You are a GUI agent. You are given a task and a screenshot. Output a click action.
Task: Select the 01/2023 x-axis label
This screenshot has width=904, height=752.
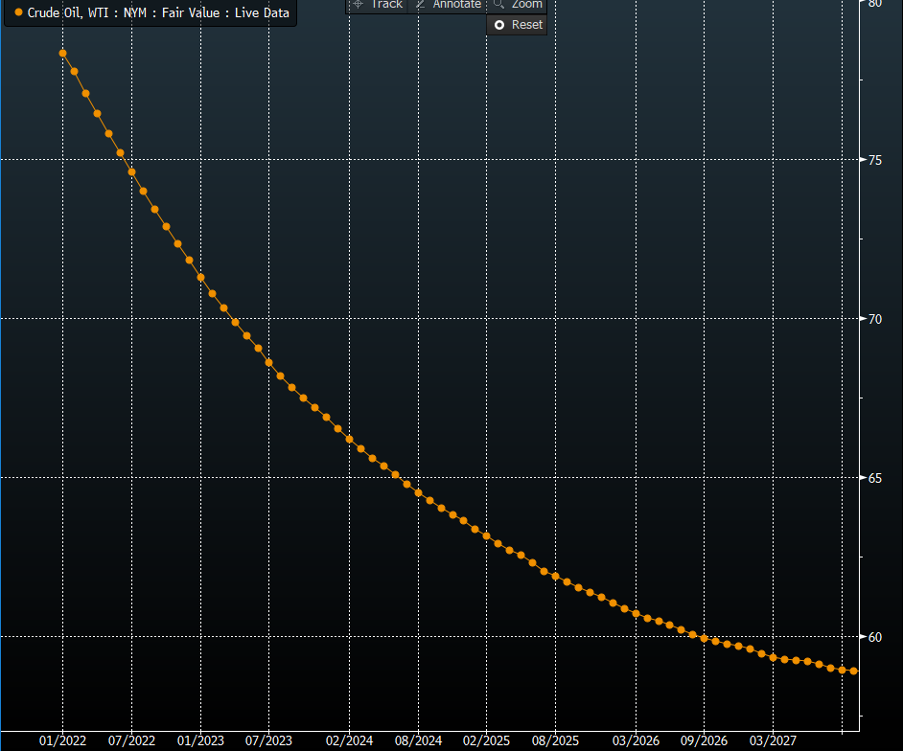(201, 741)
